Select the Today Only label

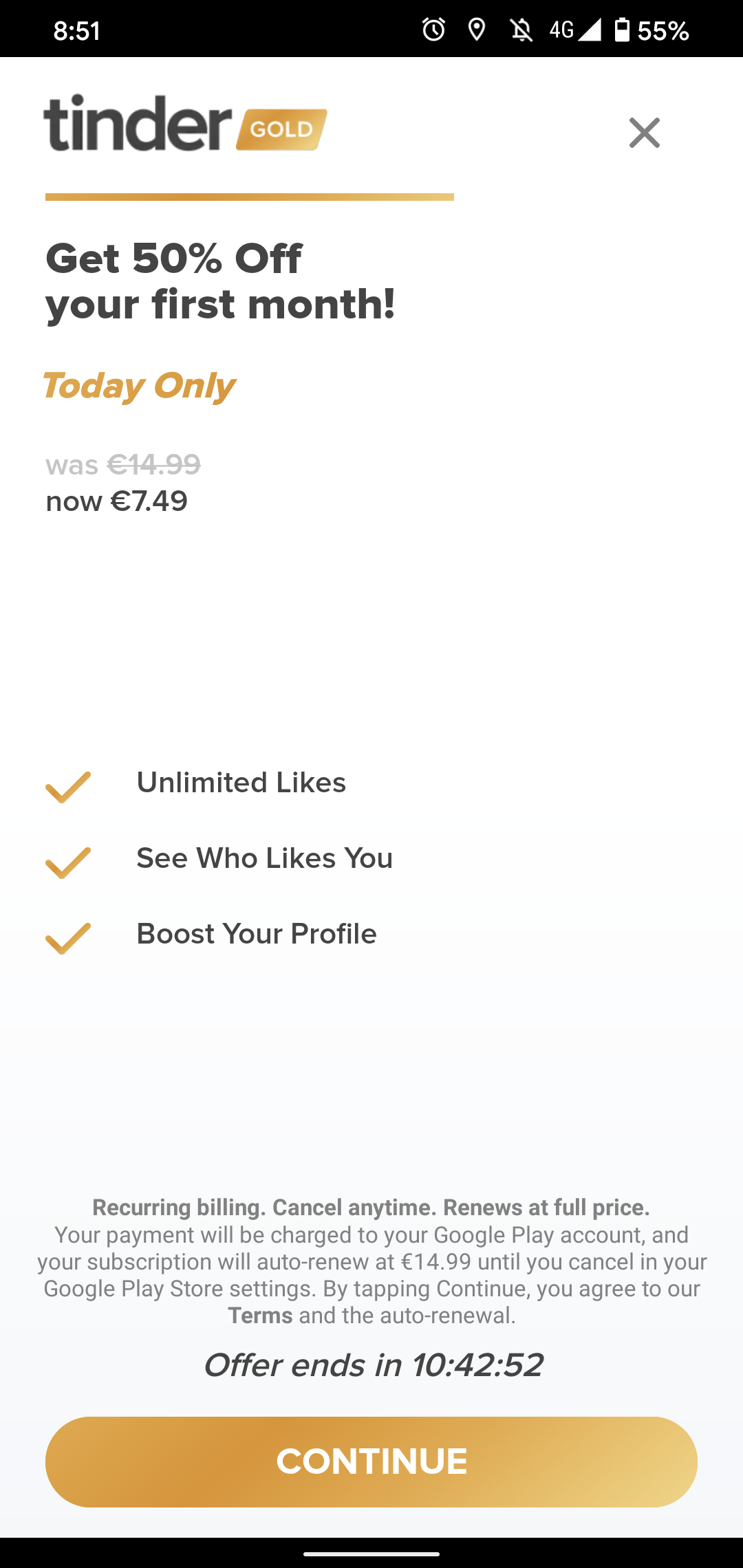pos(139,386)
